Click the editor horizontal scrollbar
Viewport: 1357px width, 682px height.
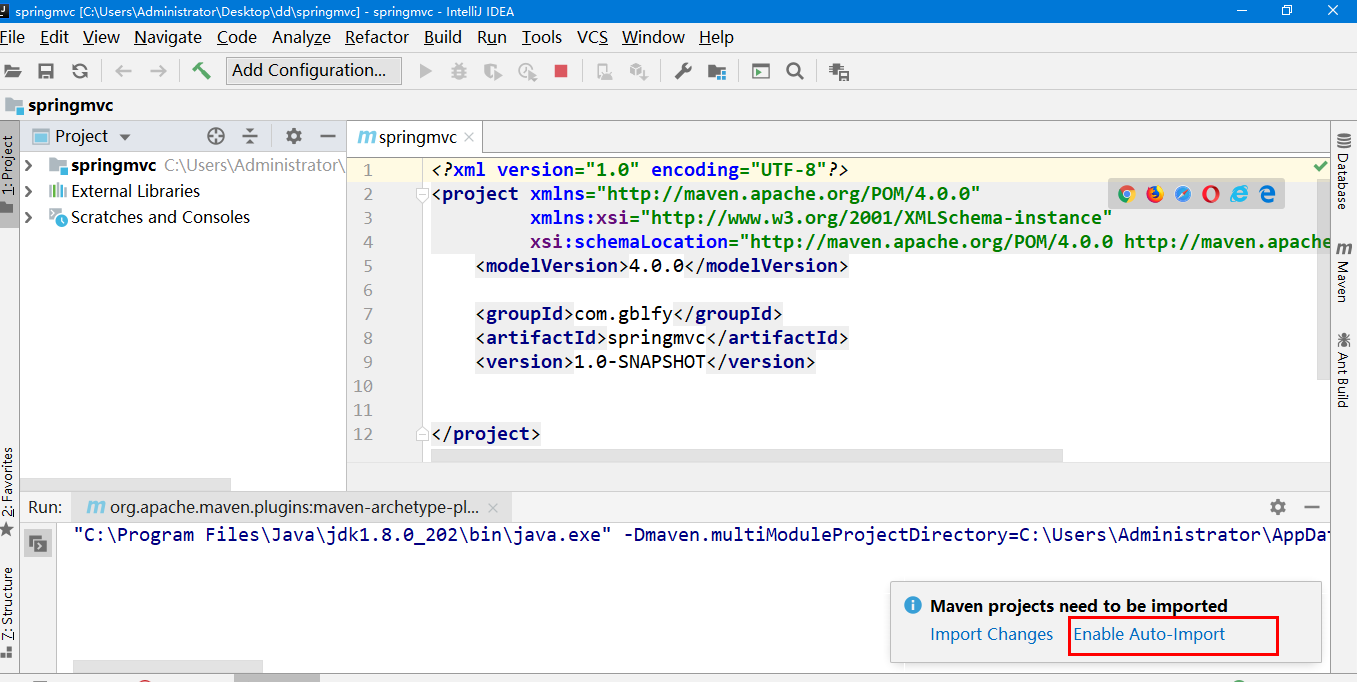click(746, 456)
